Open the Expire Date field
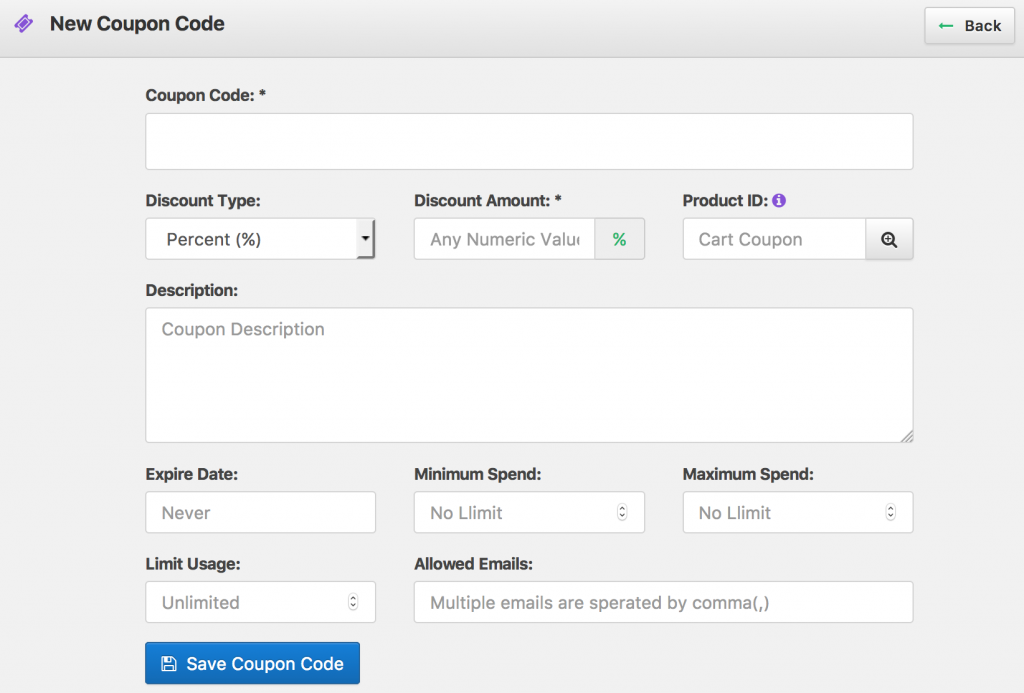 pos(260,512)
